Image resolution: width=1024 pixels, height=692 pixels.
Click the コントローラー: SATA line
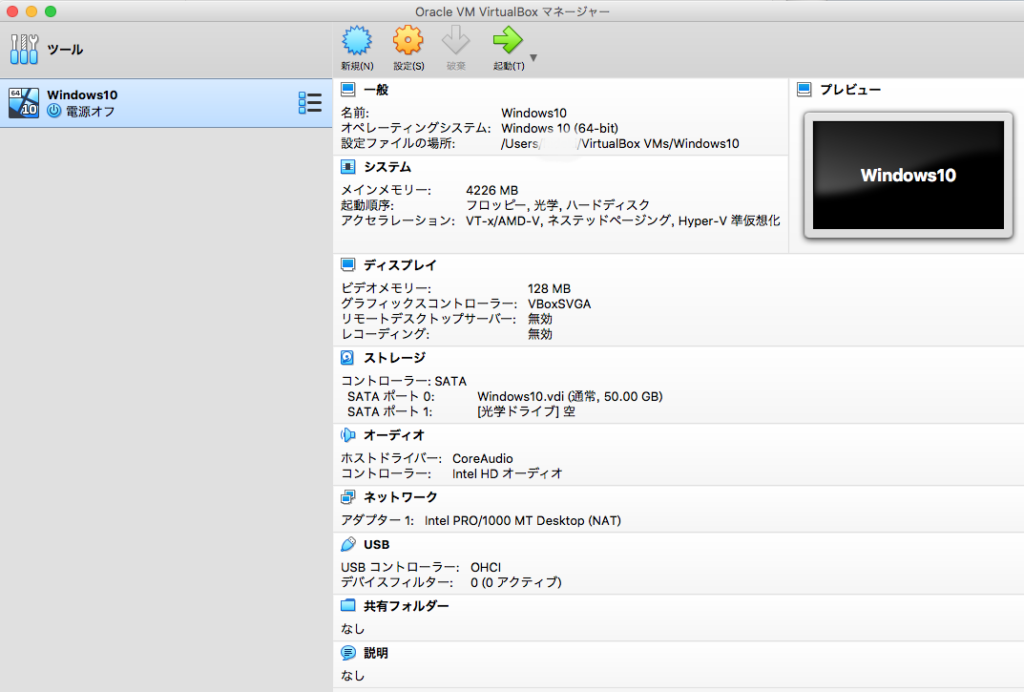(404, 381)
